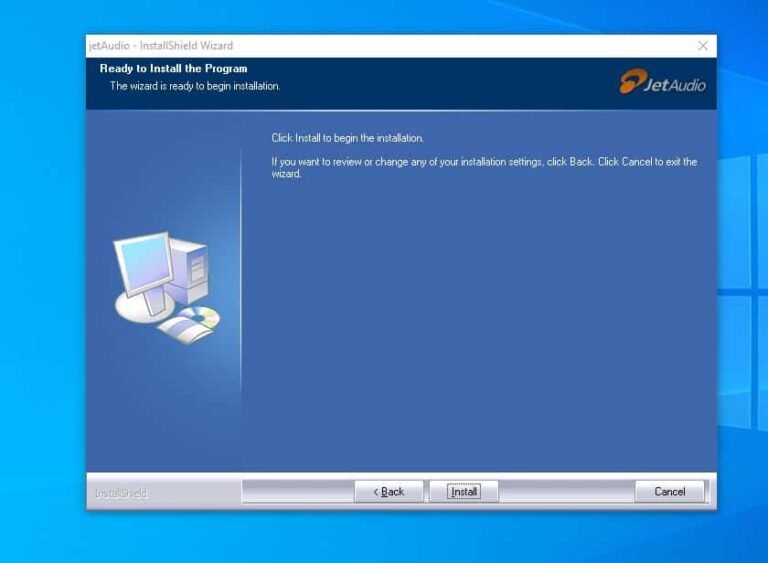This screenshot has width=768, height=563.
Task: Click 'The wizard is ready to begin installation' subtitle
Action: 195,86
